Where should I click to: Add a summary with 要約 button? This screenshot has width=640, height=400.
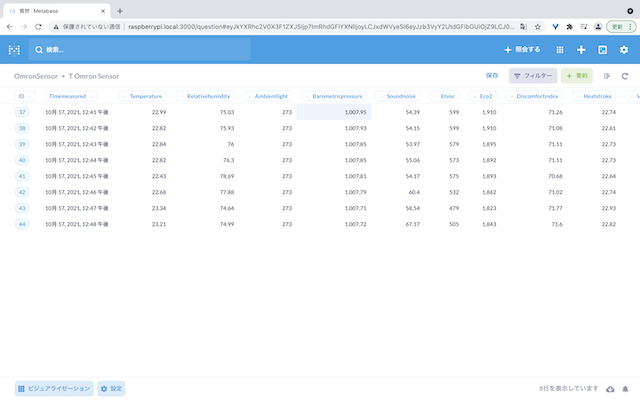click(x=577, y=76)
